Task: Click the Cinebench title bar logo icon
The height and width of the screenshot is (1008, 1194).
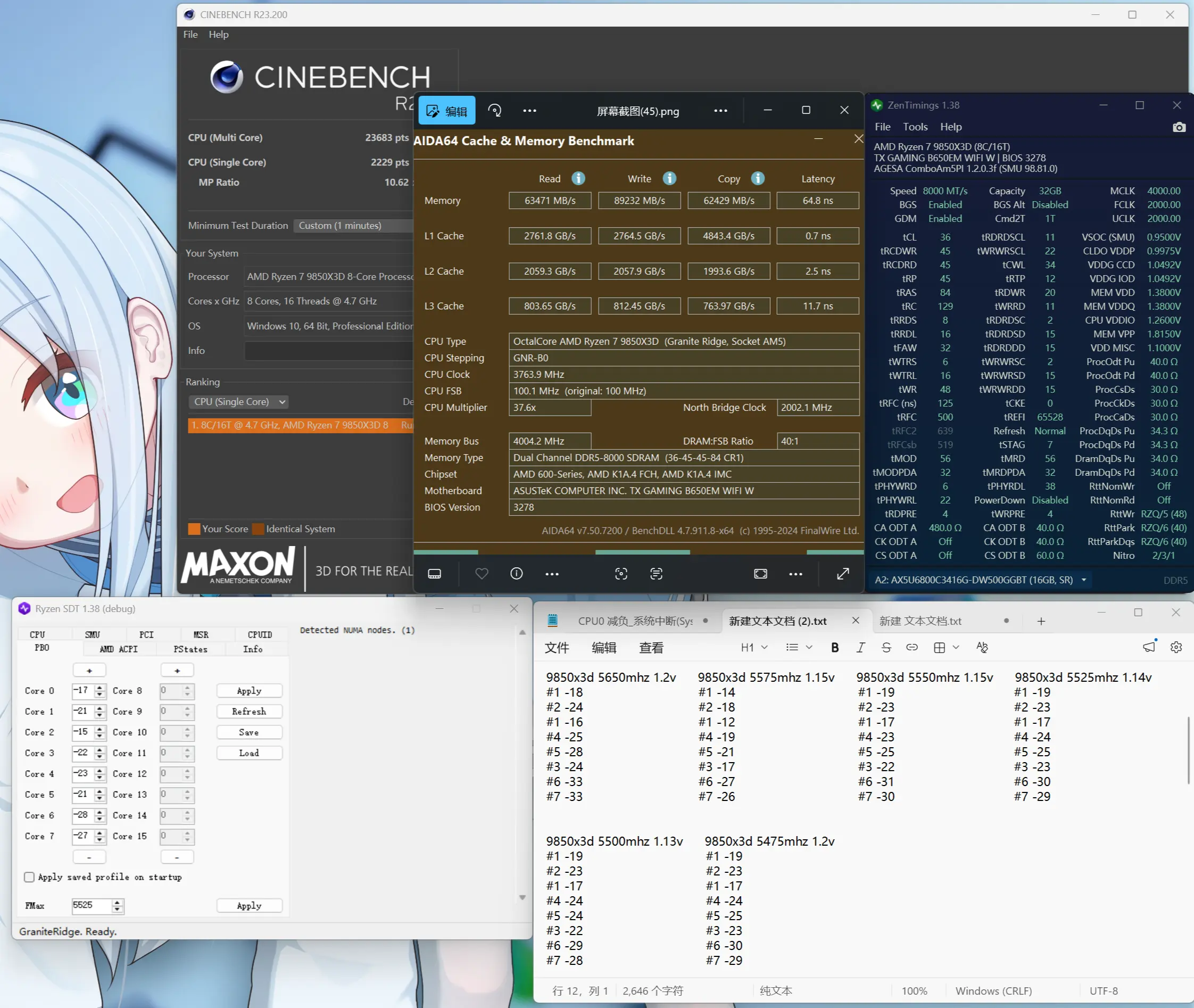Action: [189, 14]
